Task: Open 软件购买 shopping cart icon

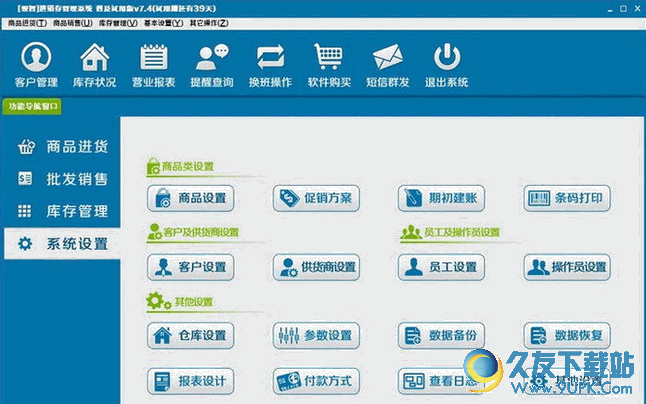Action: [x=329, y=65]
